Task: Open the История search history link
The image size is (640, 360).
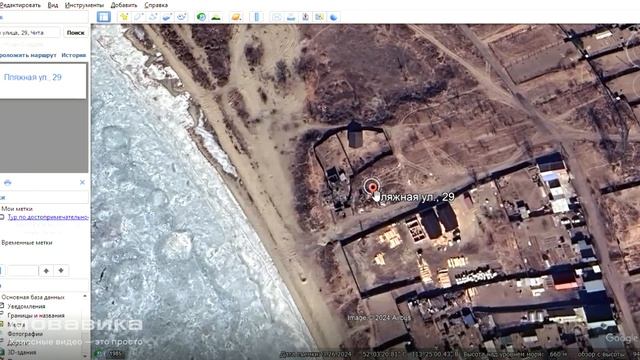Action: [74, 55]
